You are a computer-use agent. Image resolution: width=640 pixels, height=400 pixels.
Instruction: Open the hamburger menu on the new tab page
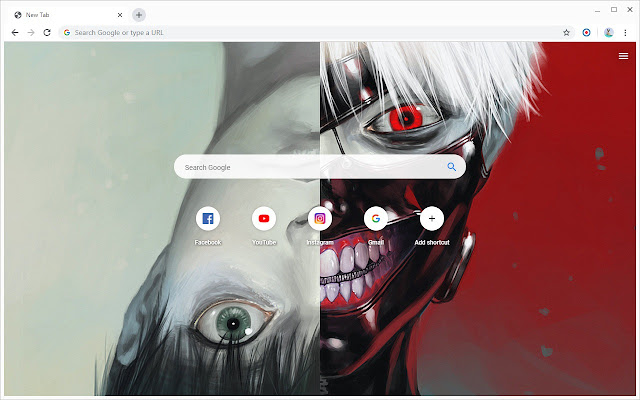pos(623,56)
